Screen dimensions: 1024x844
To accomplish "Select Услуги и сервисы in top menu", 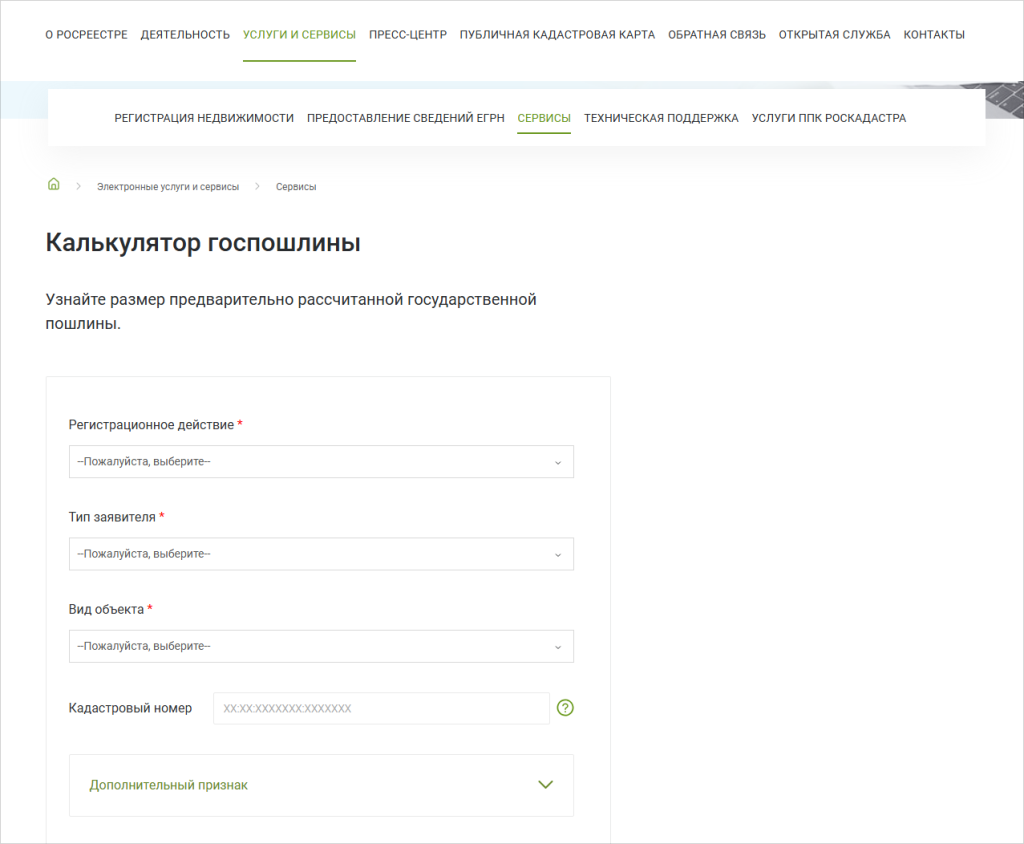I will pyautogui.click(x=299, y=35).
